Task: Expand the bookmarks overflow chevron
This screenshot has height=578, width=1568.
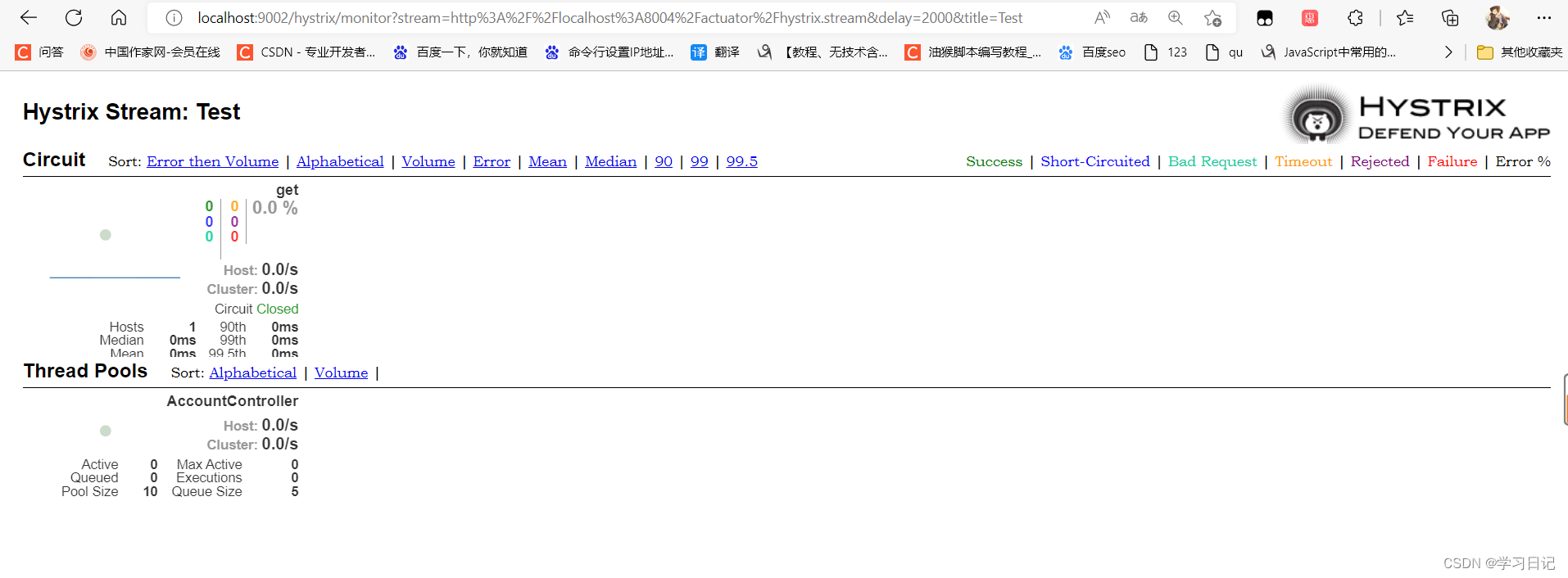Action: pos(1448,52)
